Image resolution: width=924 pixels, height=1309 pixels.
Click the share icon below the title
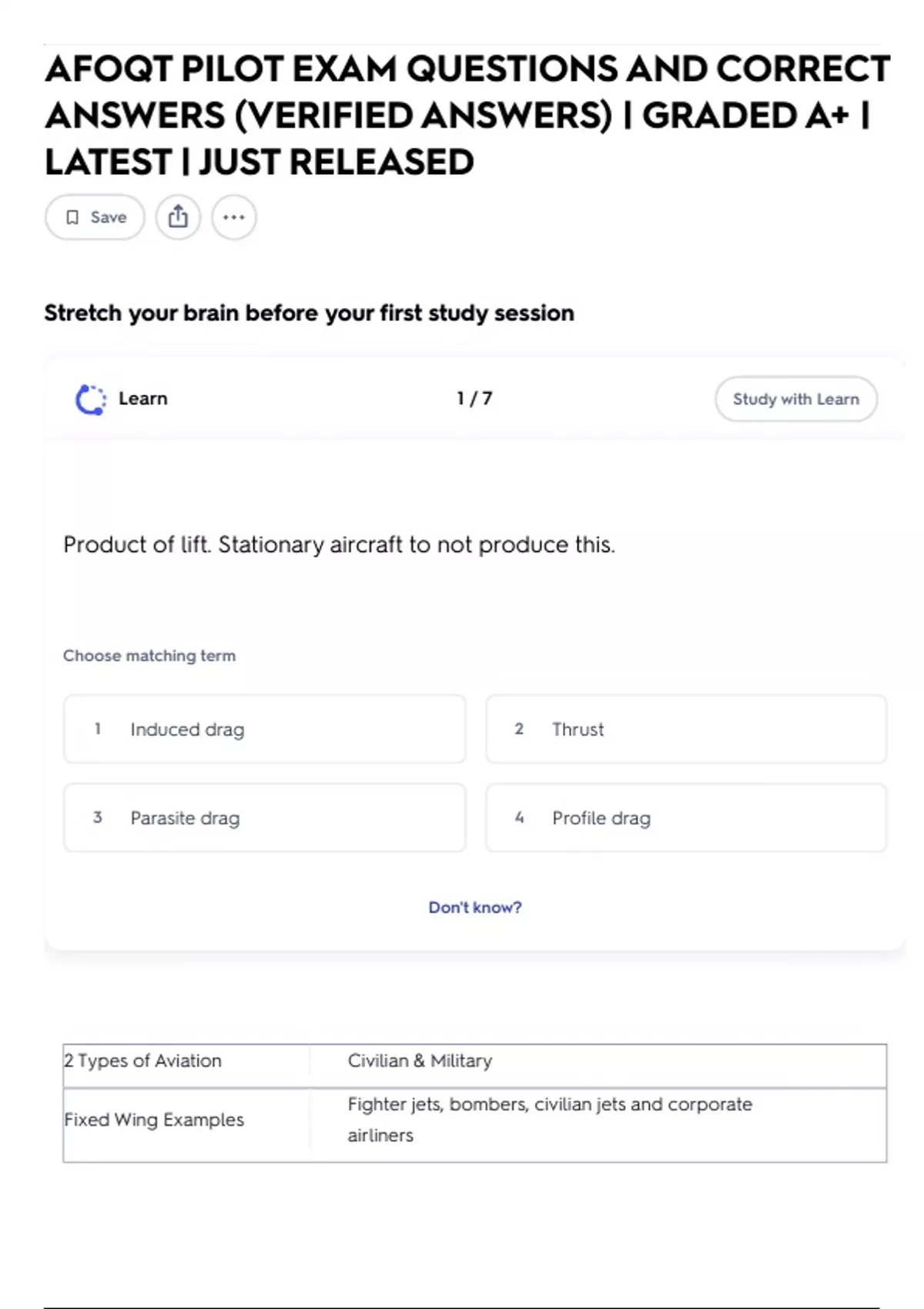pos(178,217)
